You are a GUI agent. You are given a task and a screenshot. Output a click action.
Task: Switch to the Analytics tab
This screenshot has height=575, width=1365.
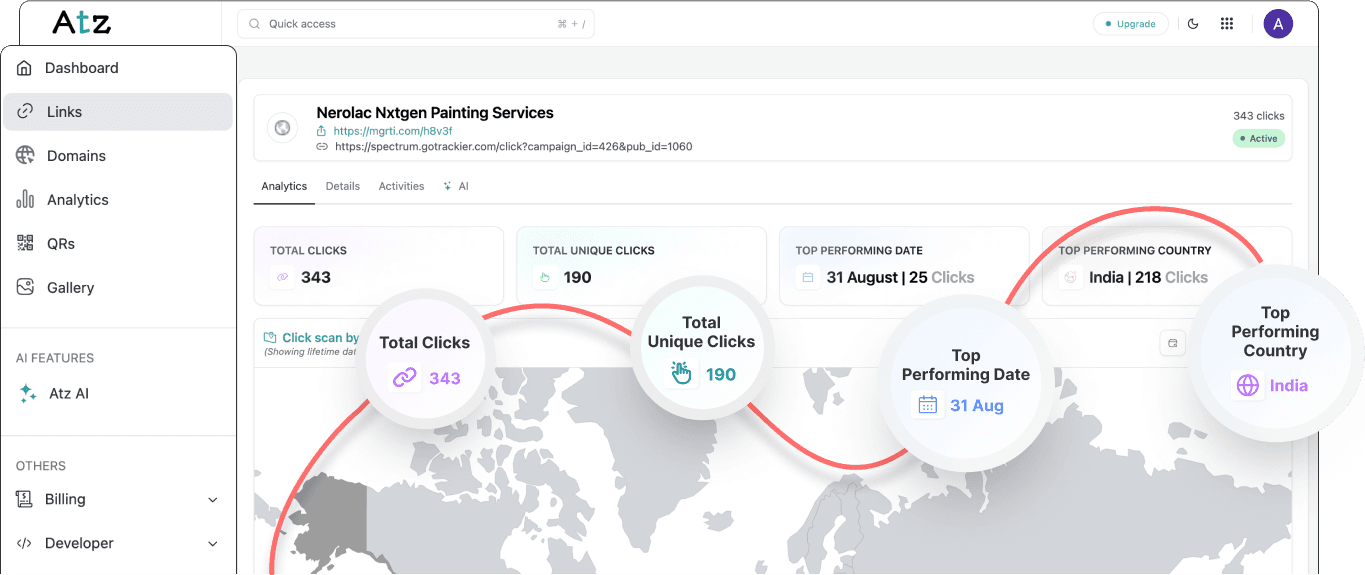284,186
